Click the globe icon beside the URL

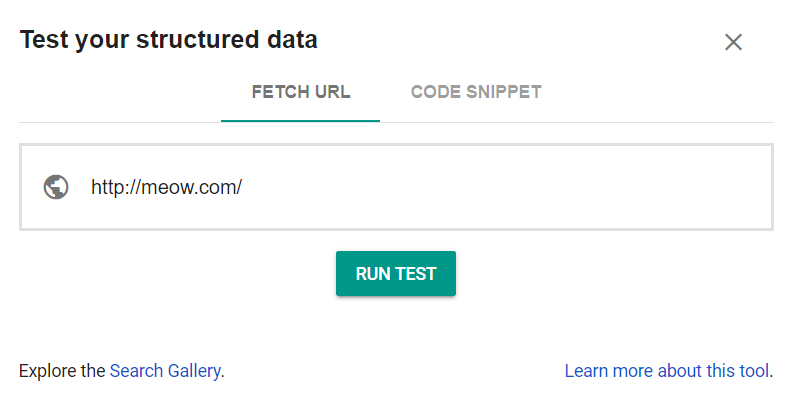pyautogui.click(x=56, y=187)
